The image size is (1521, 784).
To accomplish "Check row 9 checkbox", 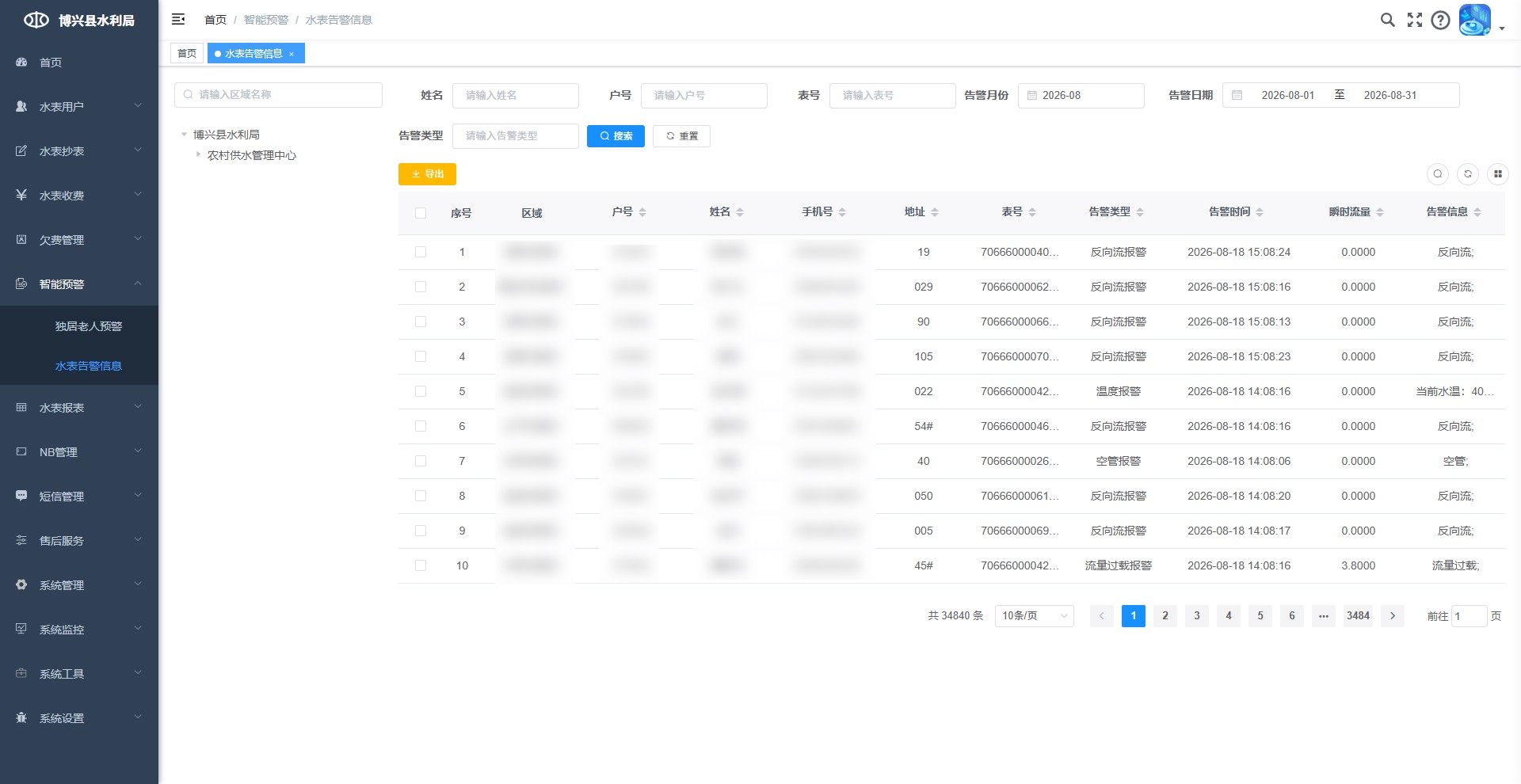I will [421, 531].
